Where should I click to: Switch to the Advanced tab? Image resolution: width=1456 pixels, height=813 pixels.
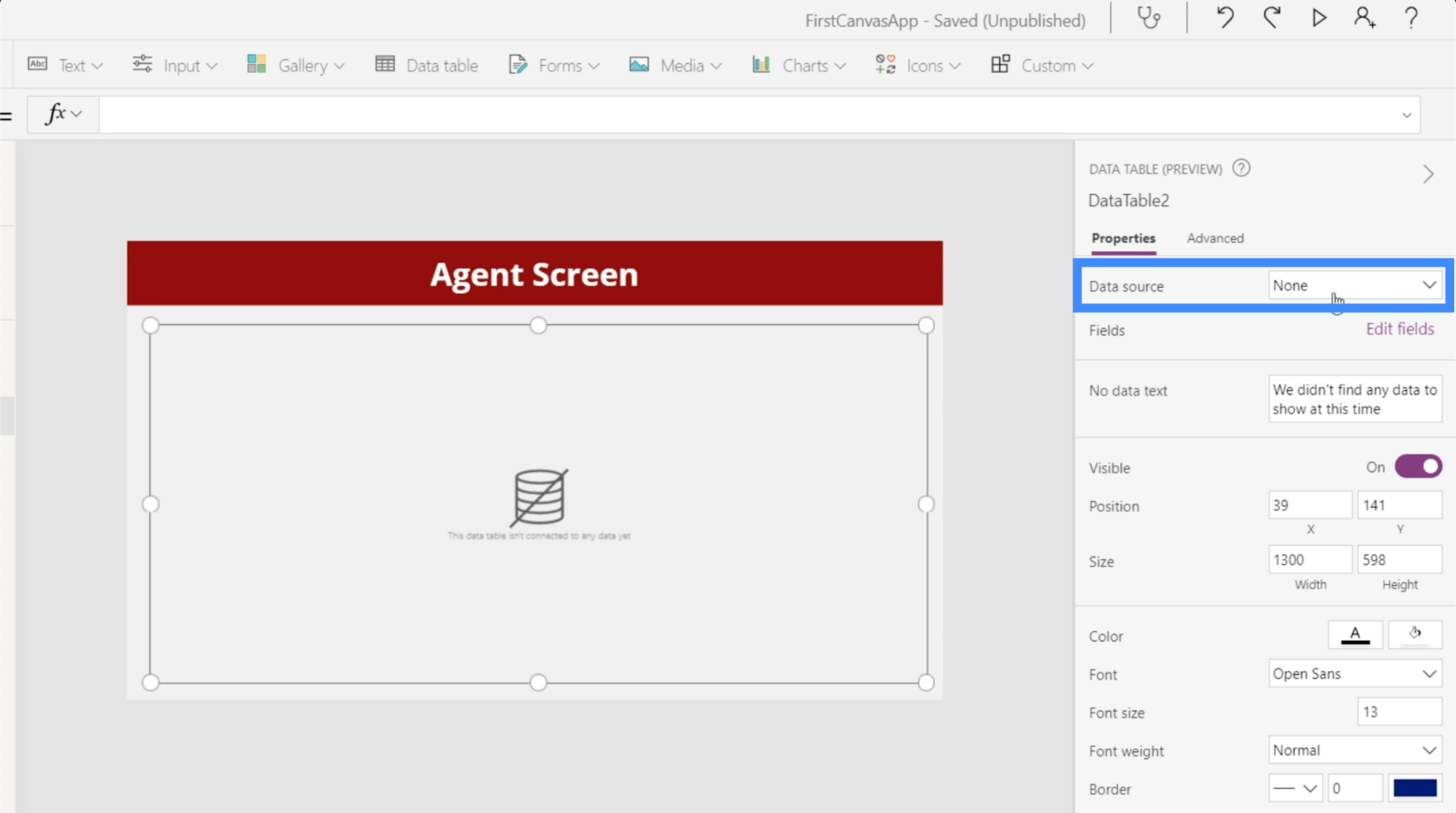[x=1215, y=238]
